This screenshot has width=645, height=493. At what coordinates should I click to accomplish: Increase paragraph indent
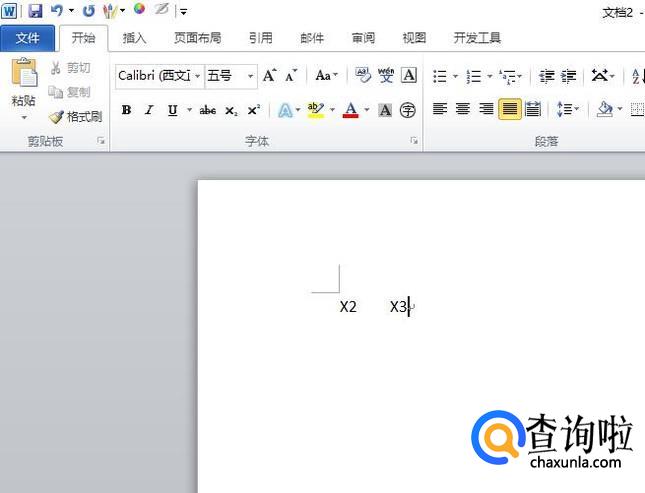click(569, 76)
